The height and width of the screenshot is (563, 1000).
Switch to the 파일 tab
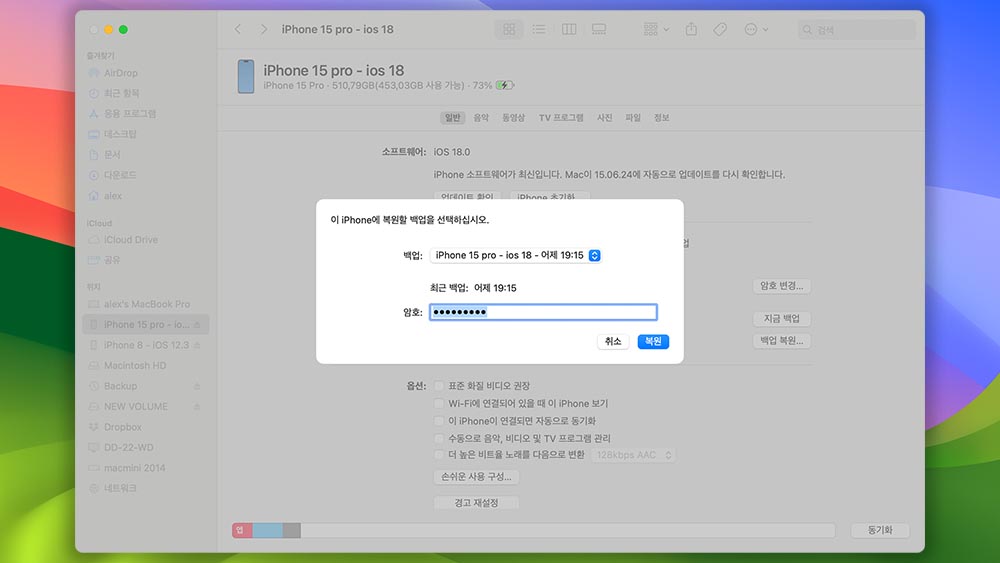[633, 117]
